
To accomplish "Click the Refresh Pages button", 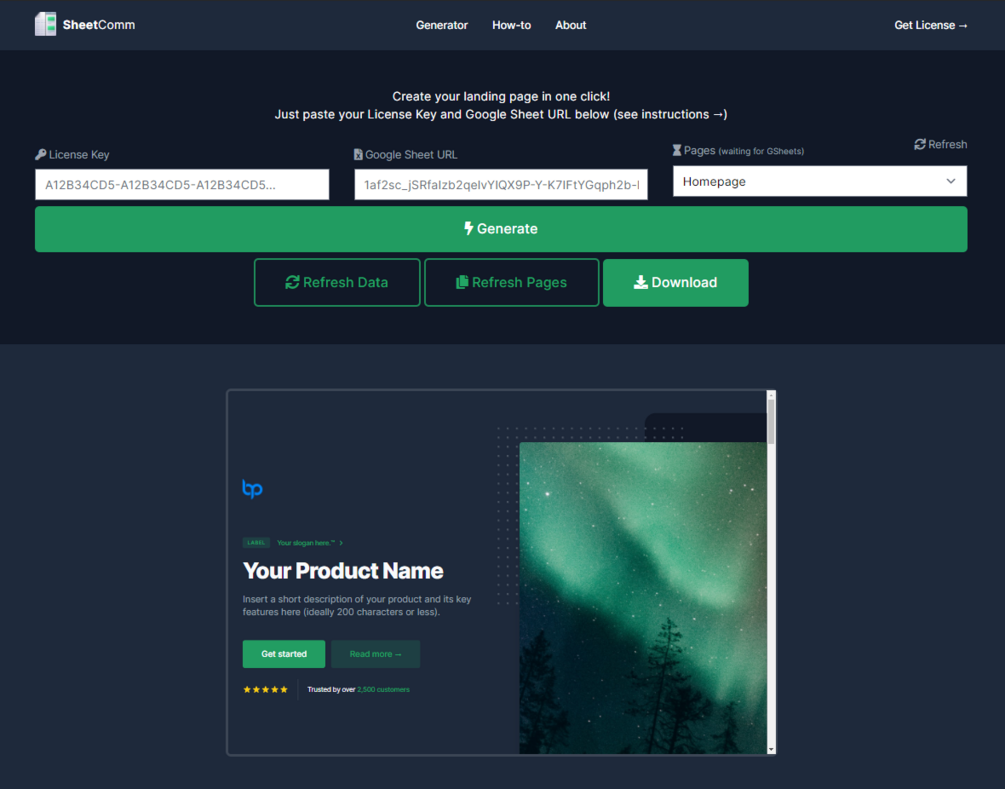I will coord(511,283).
